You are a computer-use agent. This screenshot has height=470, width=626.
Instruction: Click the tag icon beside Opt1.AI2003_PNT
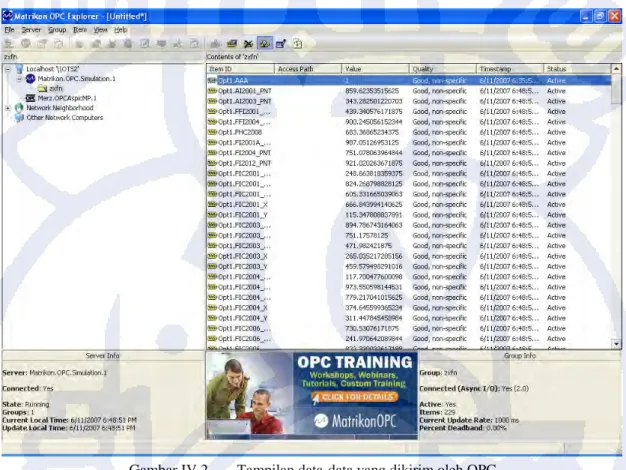212,101
